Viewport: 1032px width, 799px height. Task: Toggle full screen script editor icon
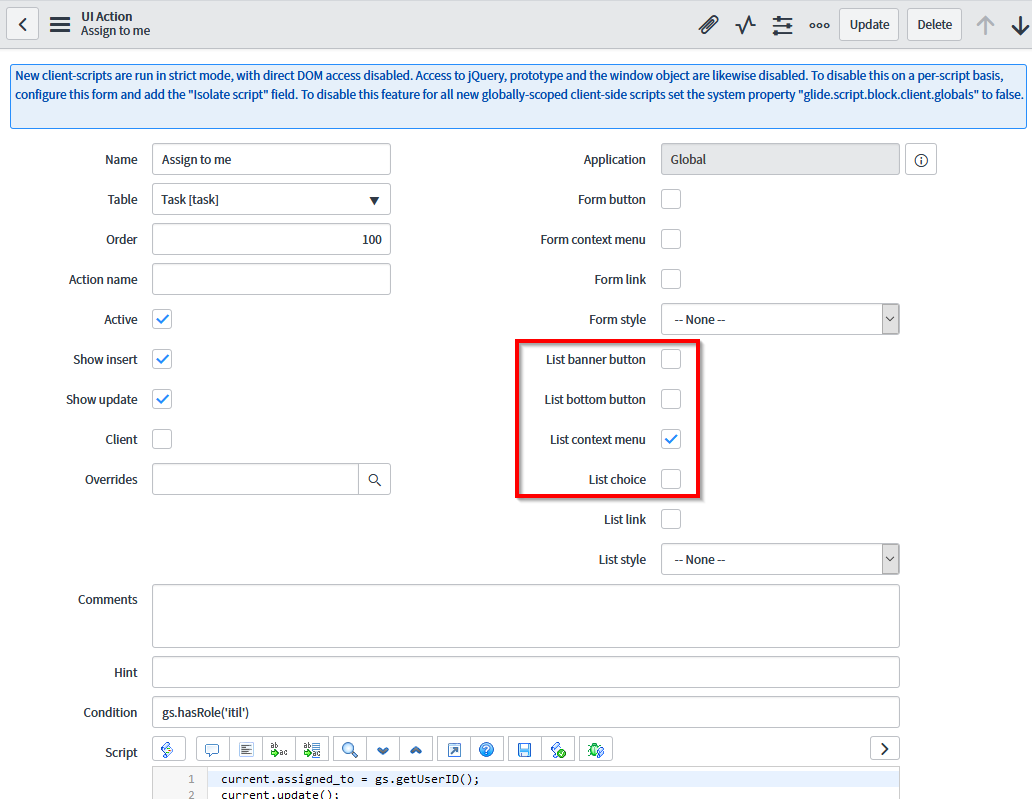(x=454, y=749)
